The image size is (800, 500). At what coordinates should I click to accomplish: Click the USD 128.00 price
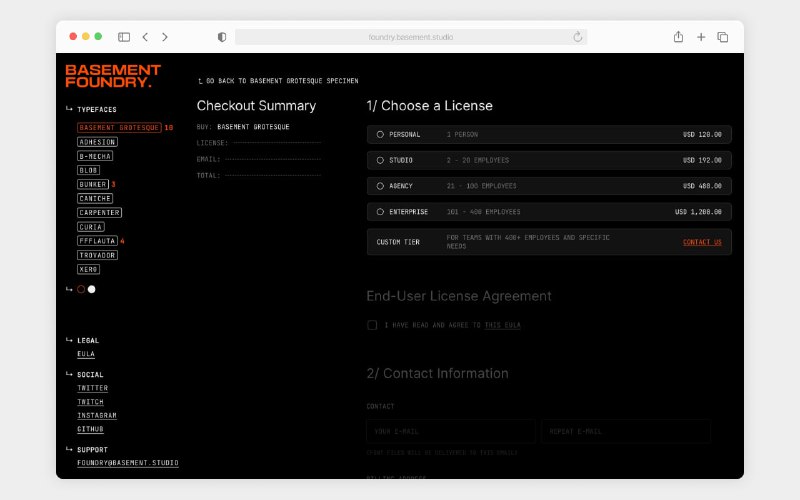pyautogui.click(x=702, y=135)
